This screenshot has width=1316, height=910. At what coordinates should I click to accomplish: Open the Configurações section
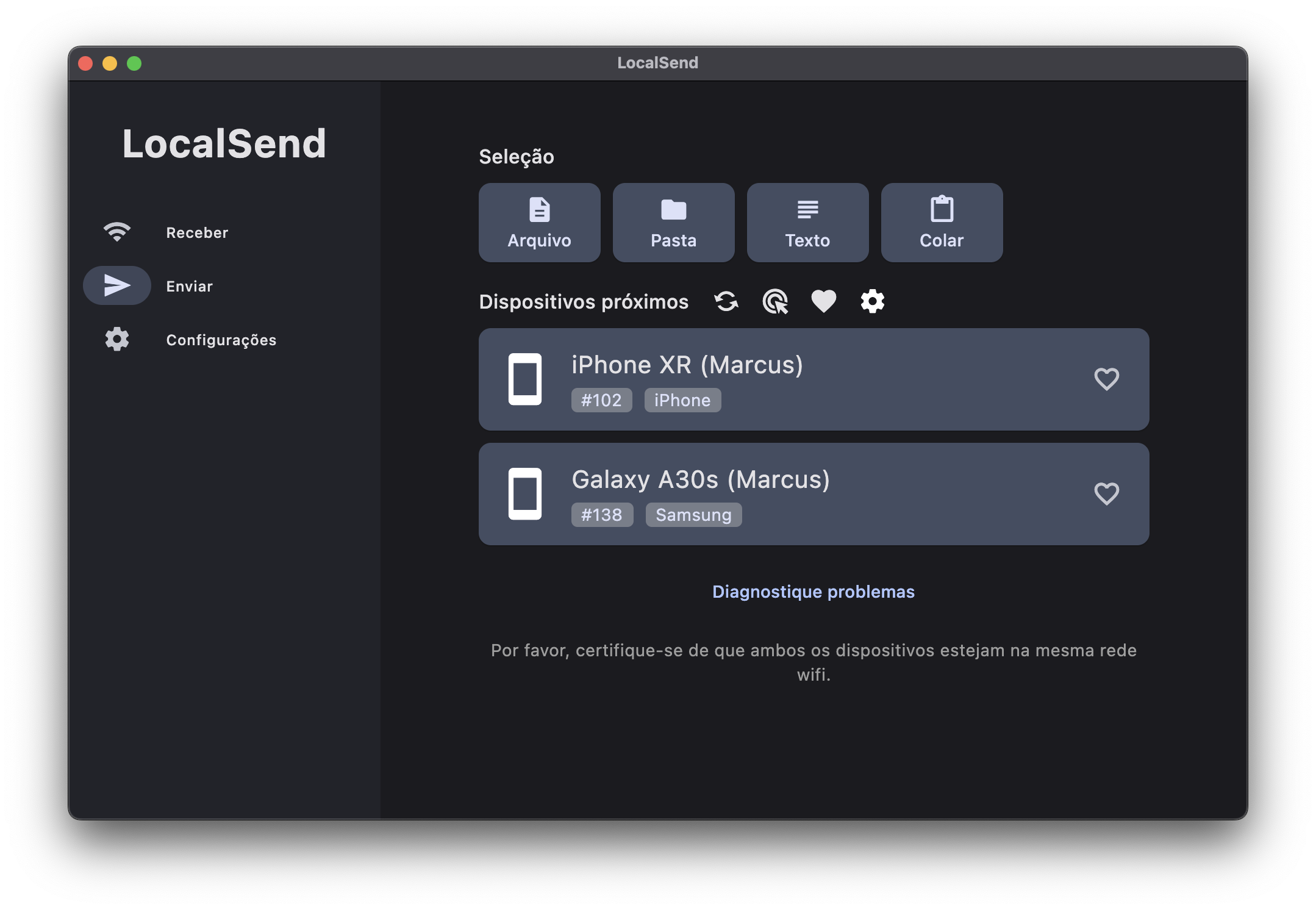pyautogui.click(x=221, y=340)
